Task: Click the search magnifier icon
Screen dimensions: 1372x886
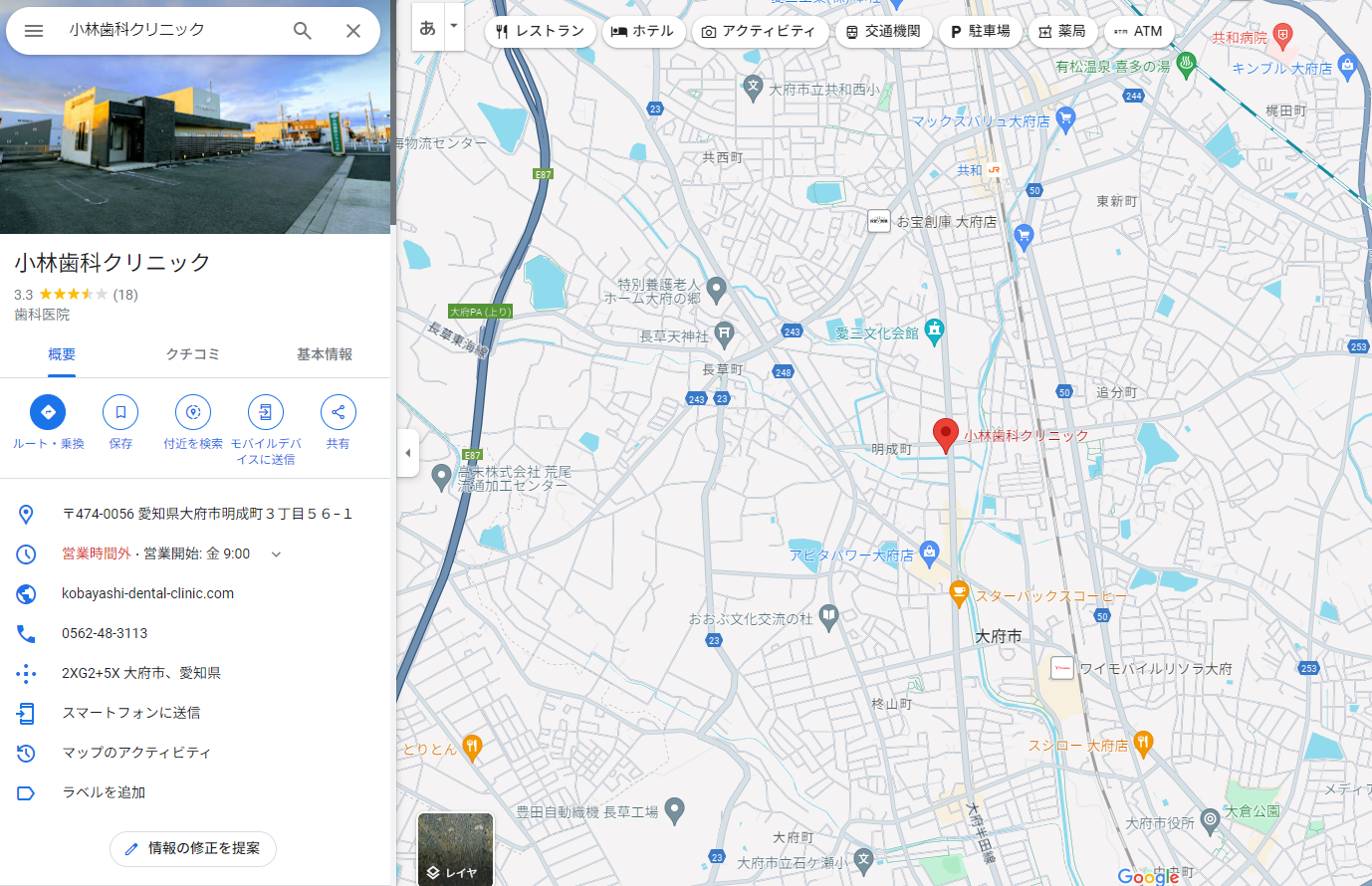Action: coord(302,31)
